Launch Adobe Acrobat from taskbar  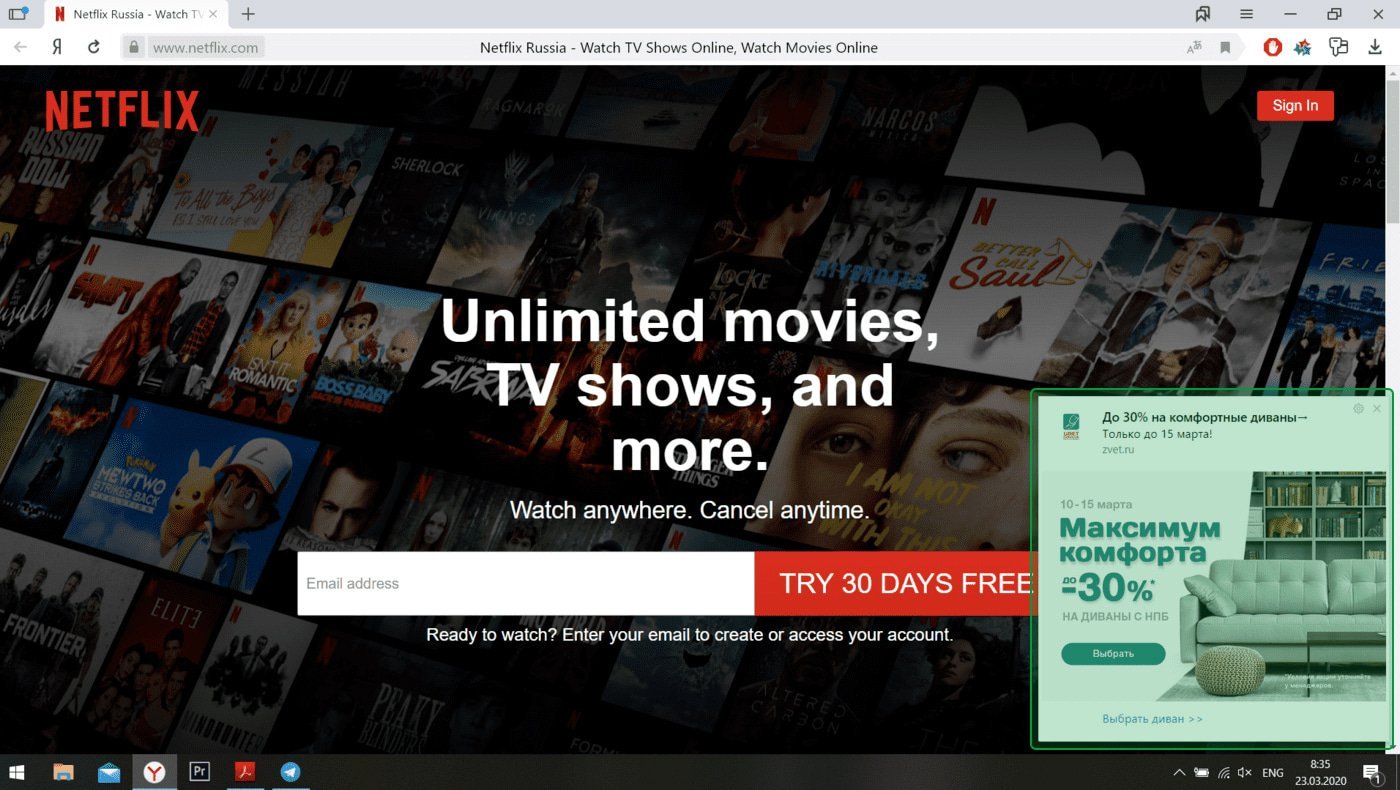pyautogui.click(x=245, y=772)
